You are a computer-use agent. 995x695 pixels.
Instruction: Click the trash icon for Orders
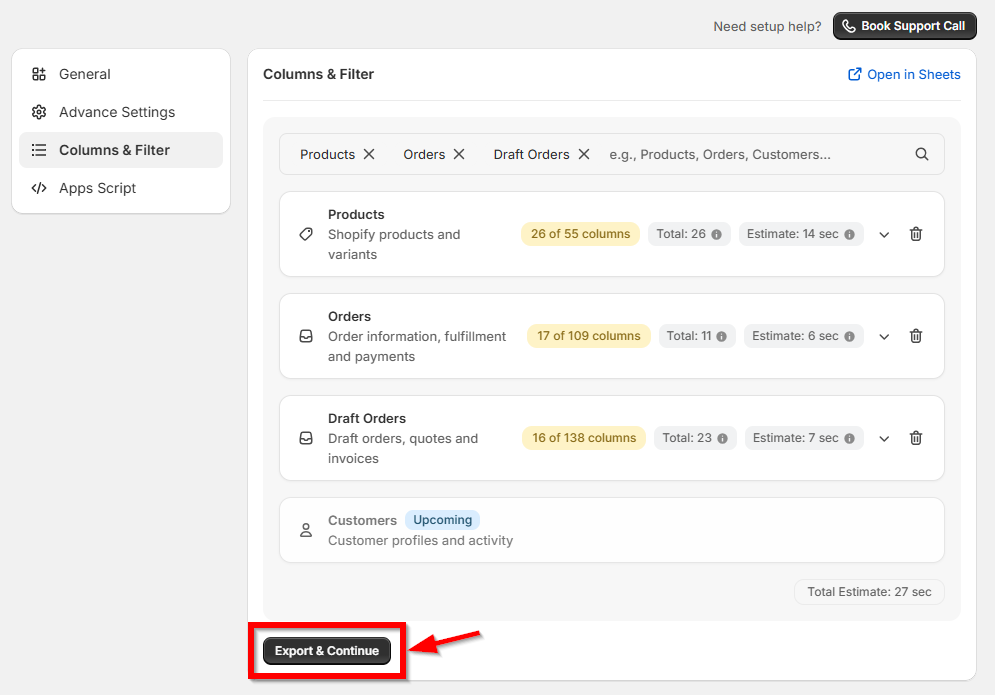[916, 336]
